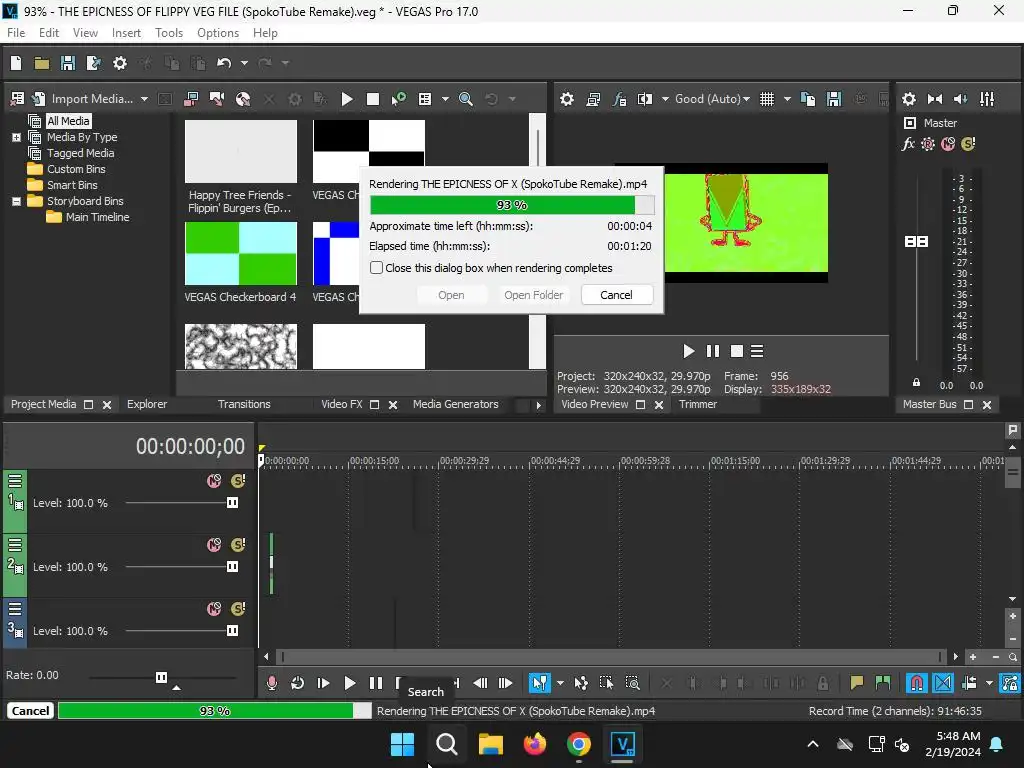The width and height of the screenshot is (1024, 768).
Task: Solo track 2
Action: pos(238,545)
